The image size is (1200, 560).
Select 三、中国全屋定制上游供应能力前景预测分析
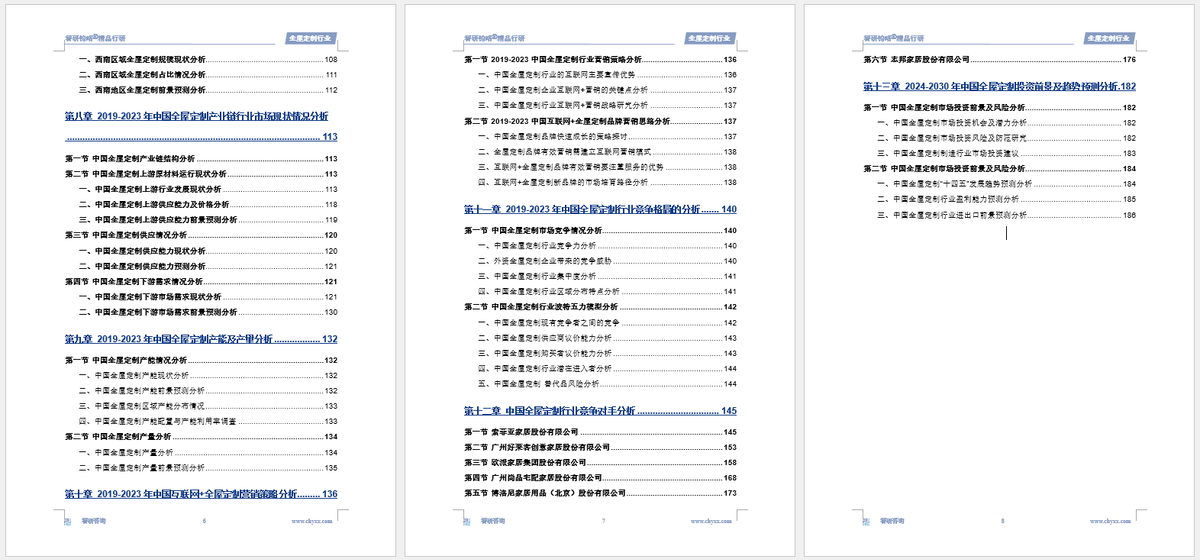(209, 219)
